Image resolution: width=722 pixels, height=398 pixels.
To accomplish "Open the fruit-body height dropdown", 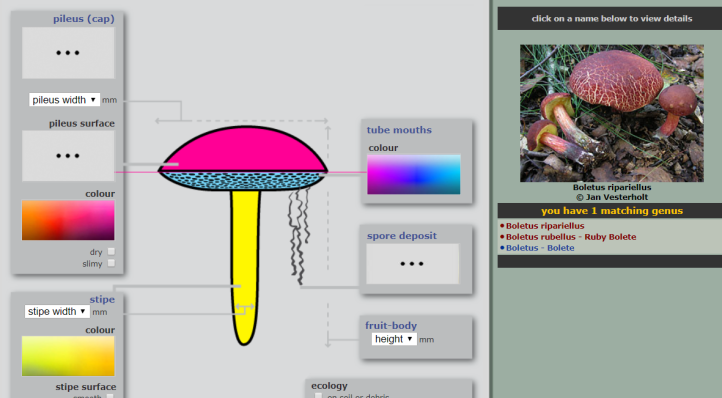I will click(x=394, y=339).
